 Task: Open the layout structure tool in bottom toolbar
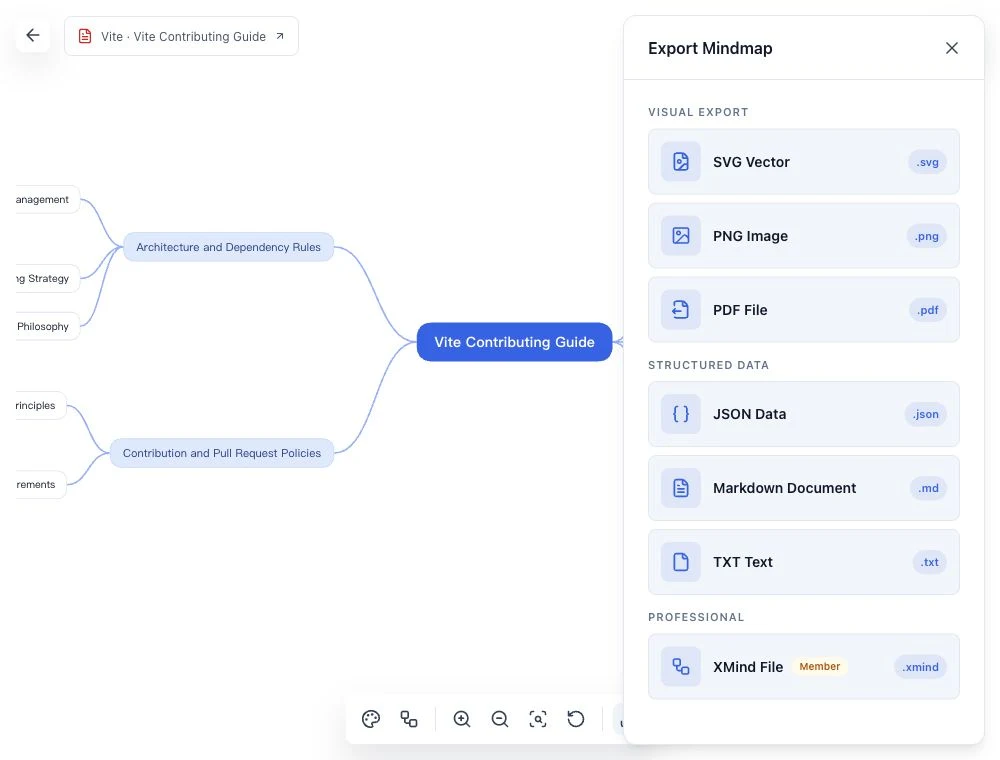point(409,719)
